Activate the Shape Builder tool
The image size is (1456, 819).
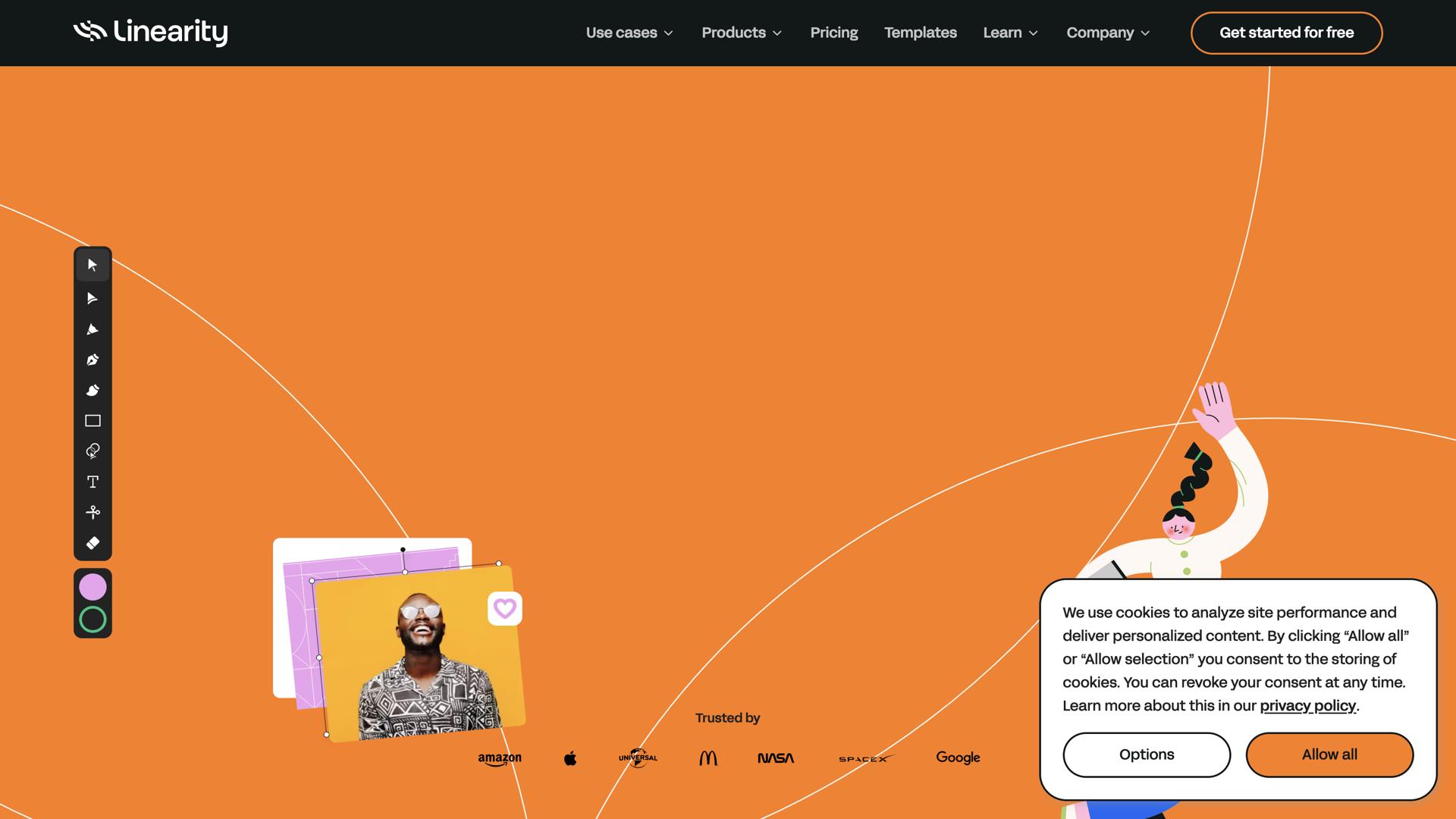(93, 451)
